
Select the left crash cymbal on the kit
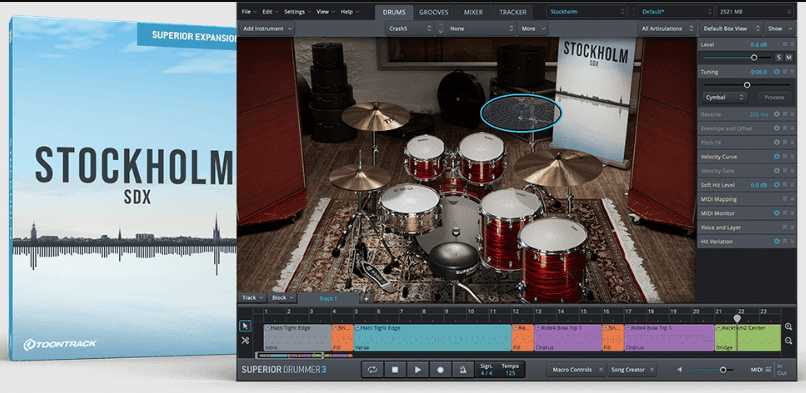pyautogui.click(x=376, y=116)
